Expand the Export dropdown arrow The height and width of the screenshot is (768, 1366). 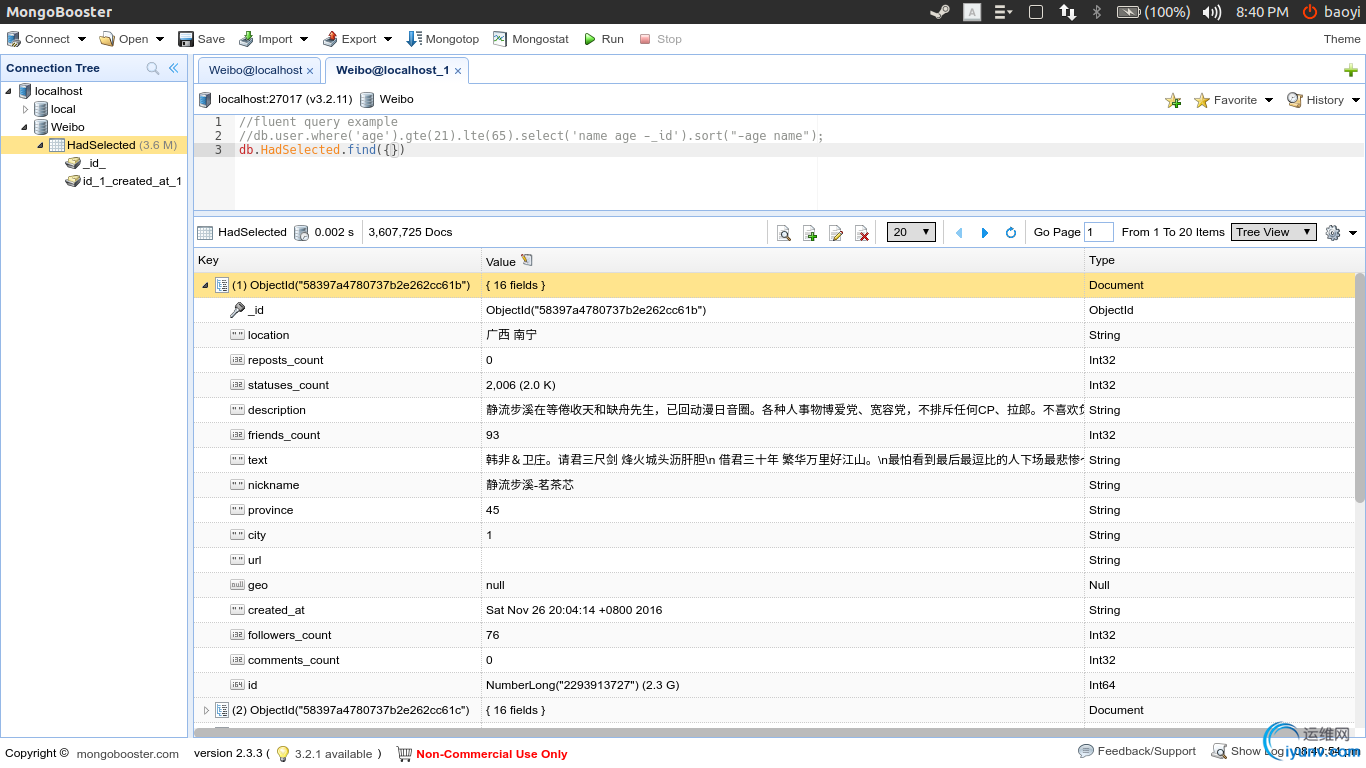pos(387,39)
